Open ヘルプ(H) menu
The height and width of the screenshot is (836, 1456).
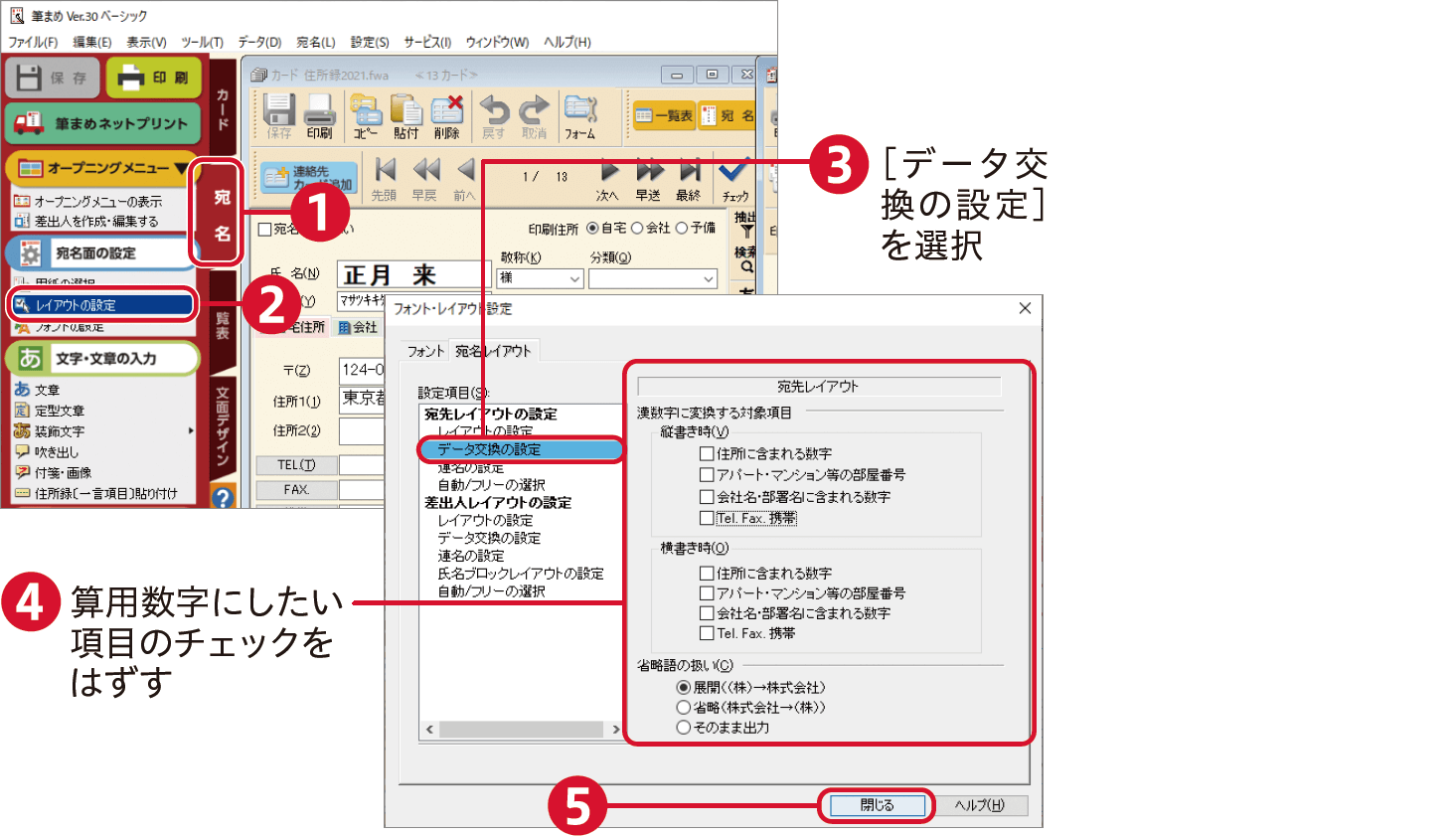(x=567, y=42)
